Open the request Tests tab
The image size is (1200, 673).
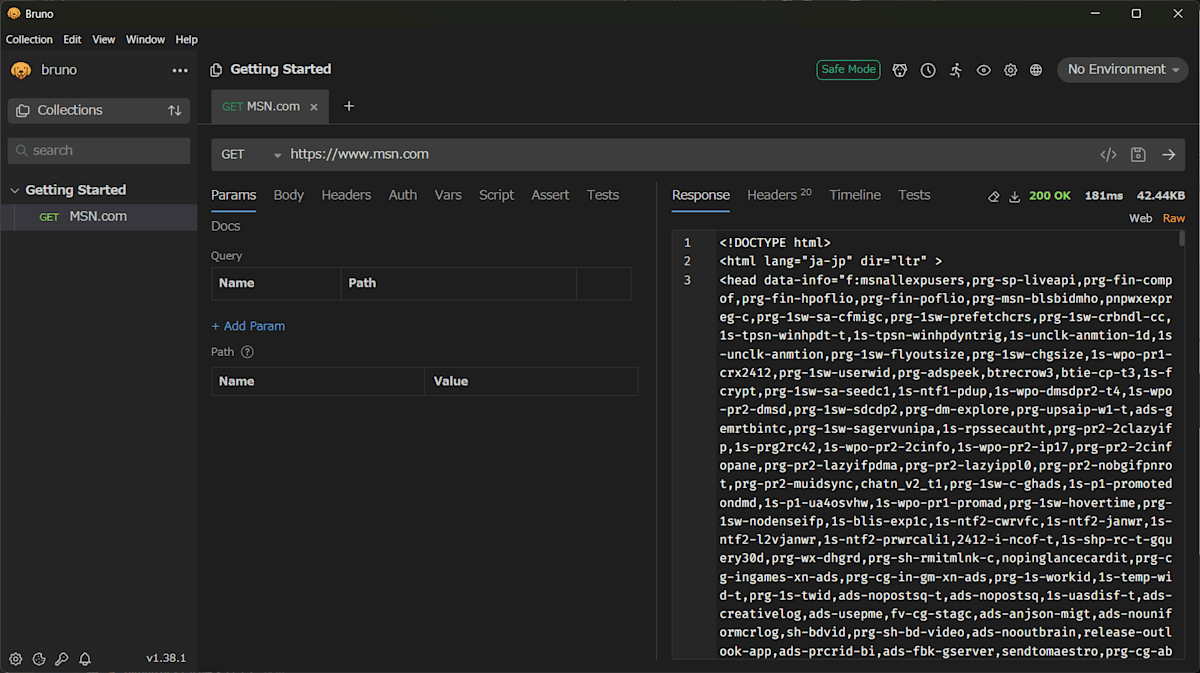click(603, 195)
